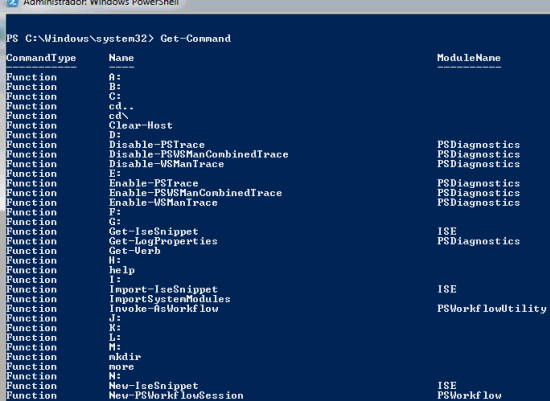Click New-PSWorkflowSession in the list

tap(176, 396)
